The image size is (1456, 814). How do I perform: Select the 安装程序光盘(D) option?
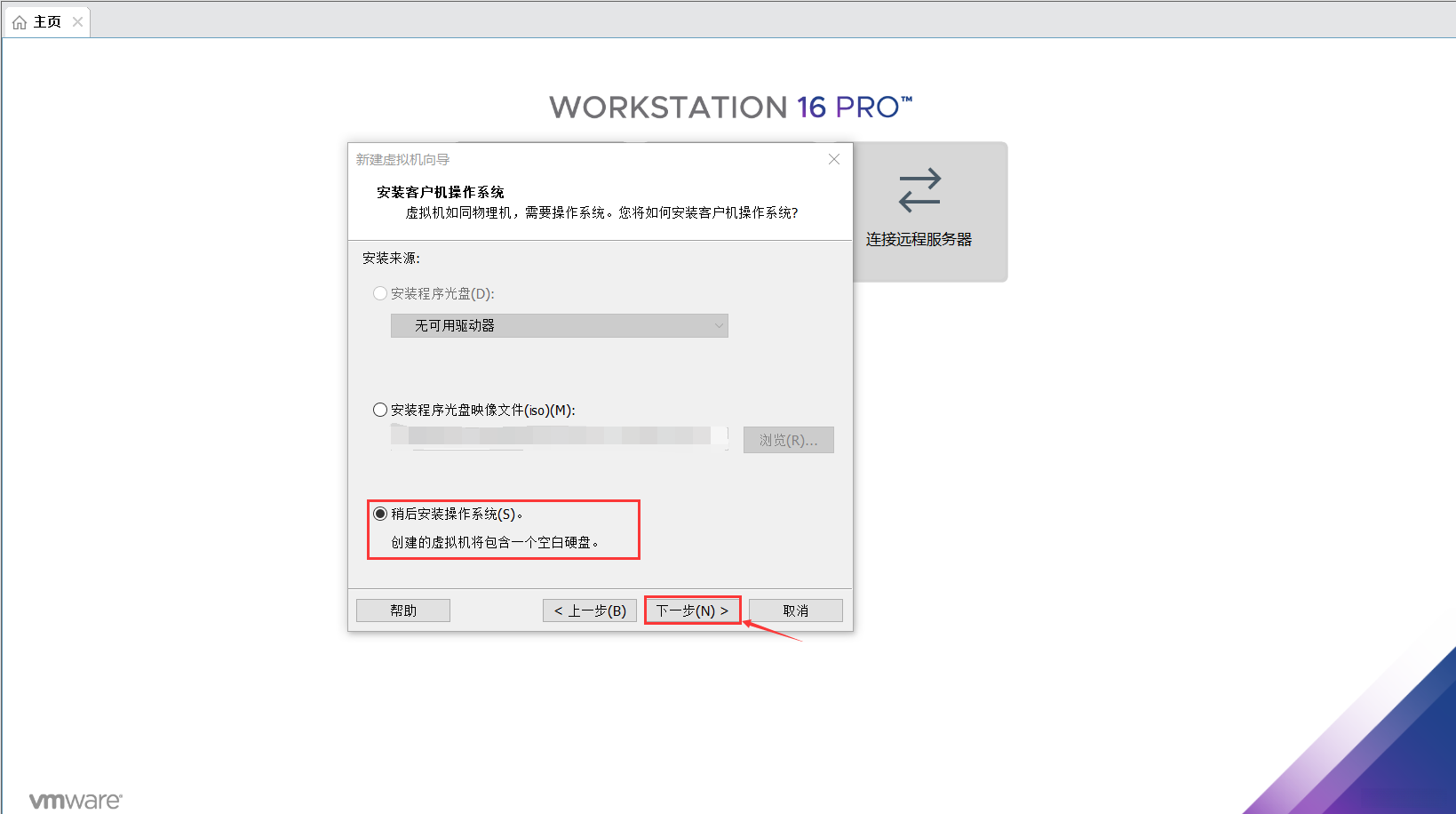click(380, 293)
